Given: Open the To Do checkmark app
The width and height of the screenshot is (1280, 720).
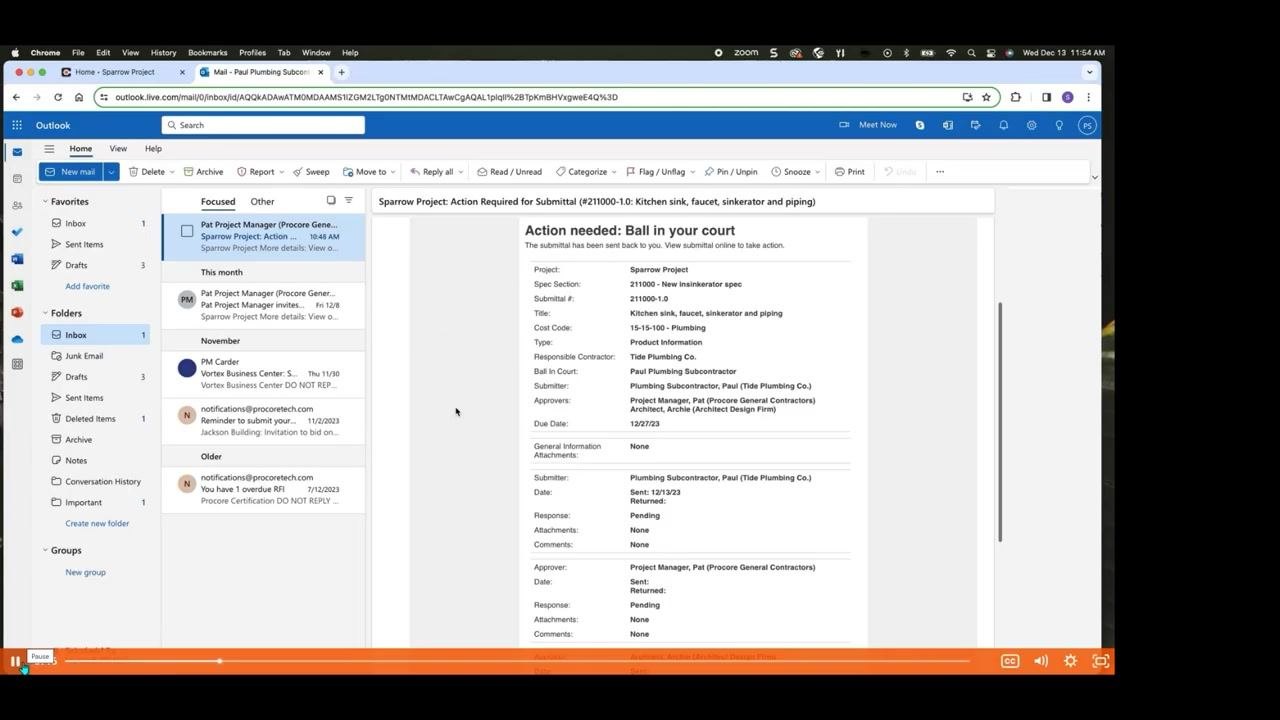Looking at the screenshot, I should (x=17, y=232).
